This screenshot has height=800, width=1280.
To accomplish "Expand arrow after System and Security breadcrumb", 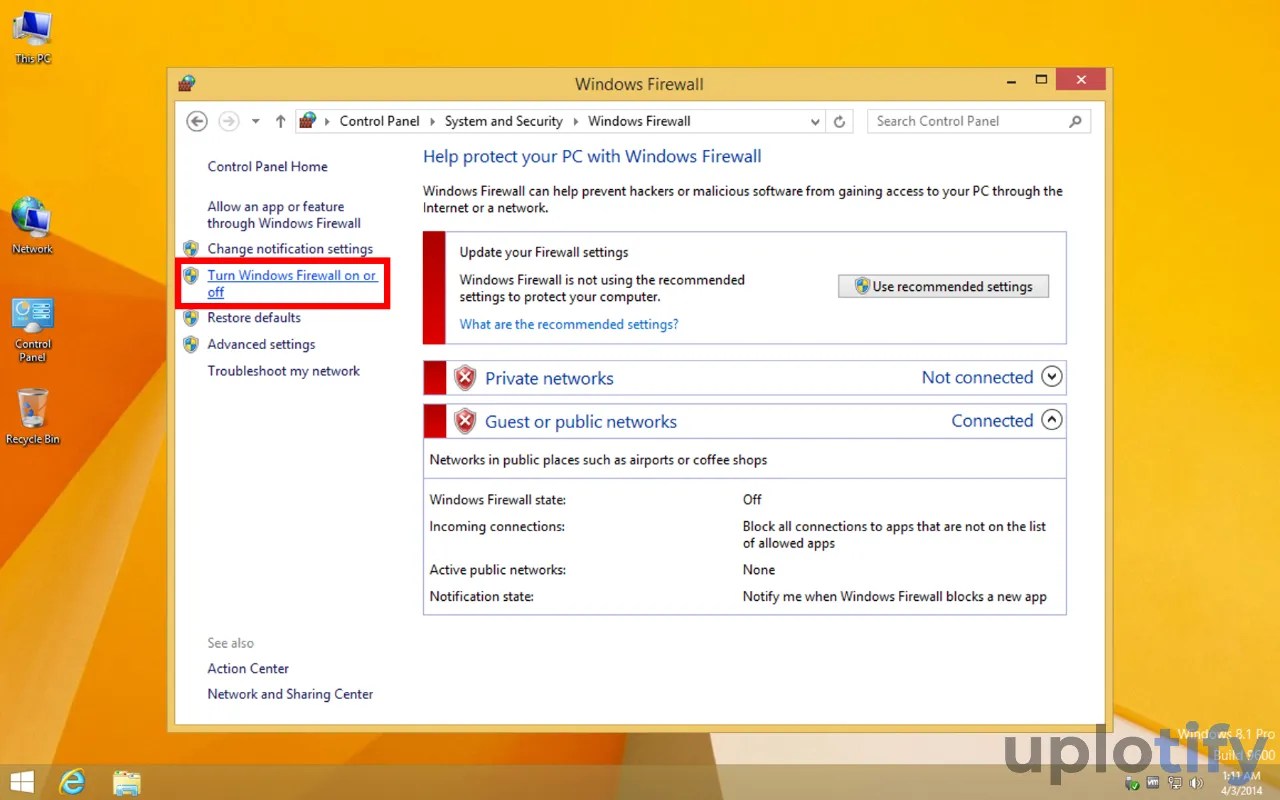I will [x=576, y=121].
